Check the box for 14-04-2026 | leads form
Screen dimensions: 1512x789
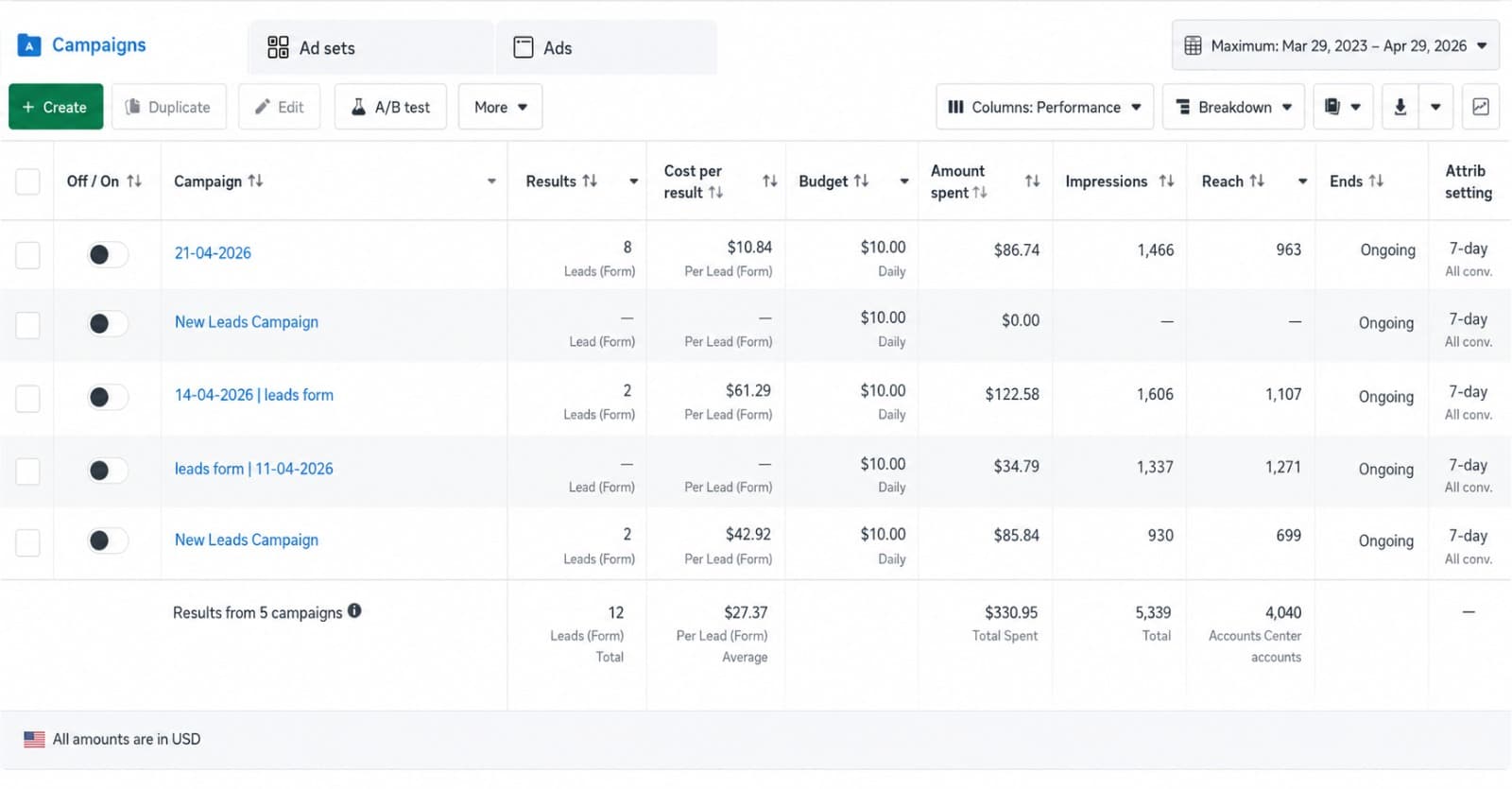click(x=28, y=398)
